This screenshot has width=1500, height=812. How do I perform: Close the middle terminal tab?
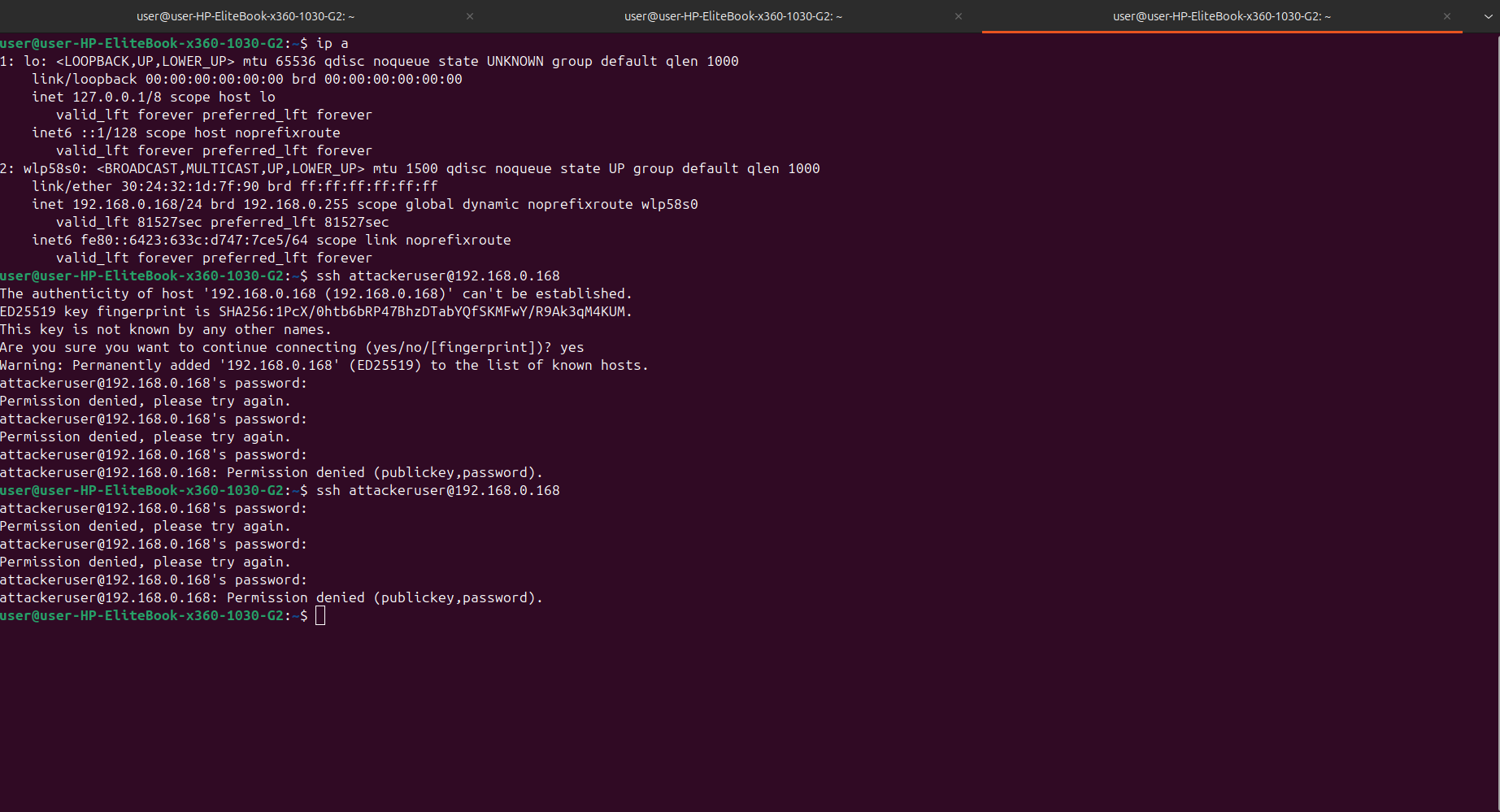(958, 15)
